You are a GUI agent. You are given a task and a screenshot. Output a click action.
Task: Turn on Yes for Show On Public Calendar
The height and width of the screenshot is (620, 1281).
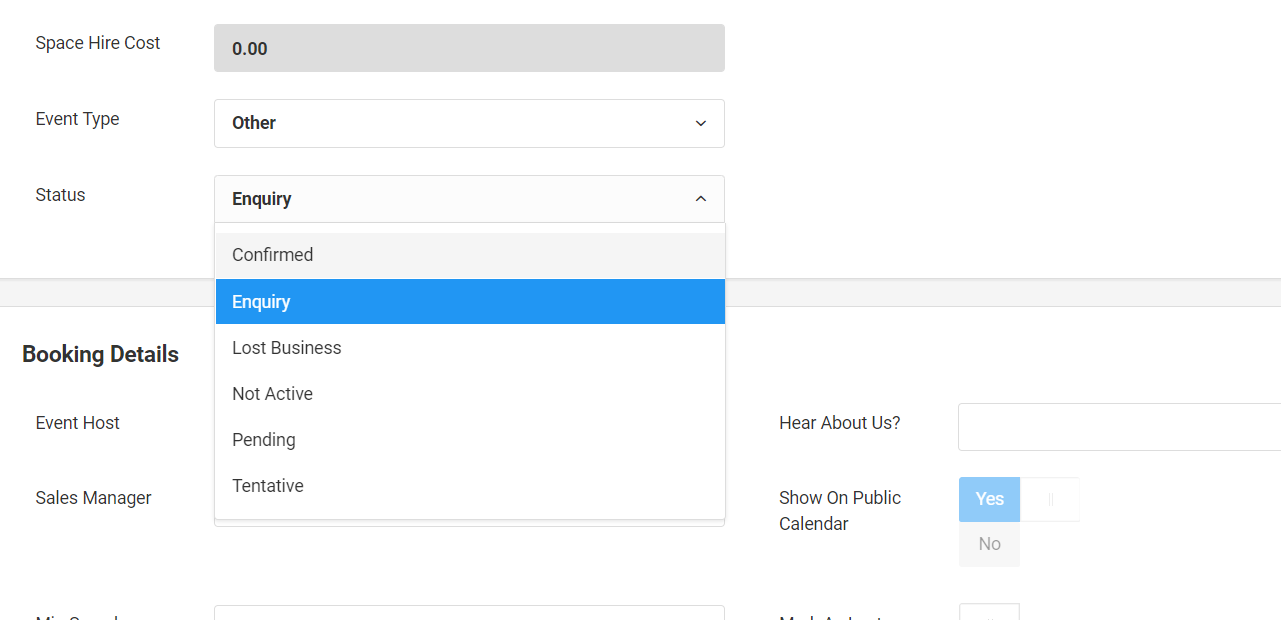tap(989, 499)
